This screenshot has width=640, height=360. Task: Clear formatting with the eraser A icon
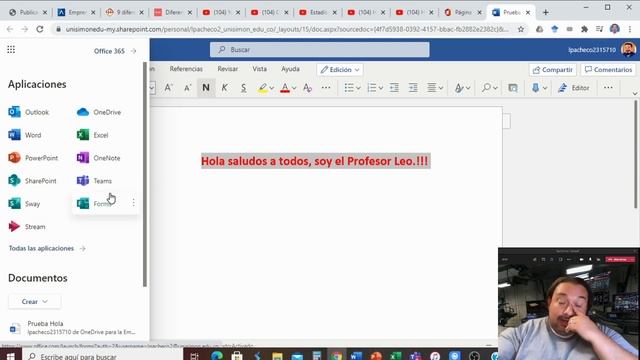(307, 88)
